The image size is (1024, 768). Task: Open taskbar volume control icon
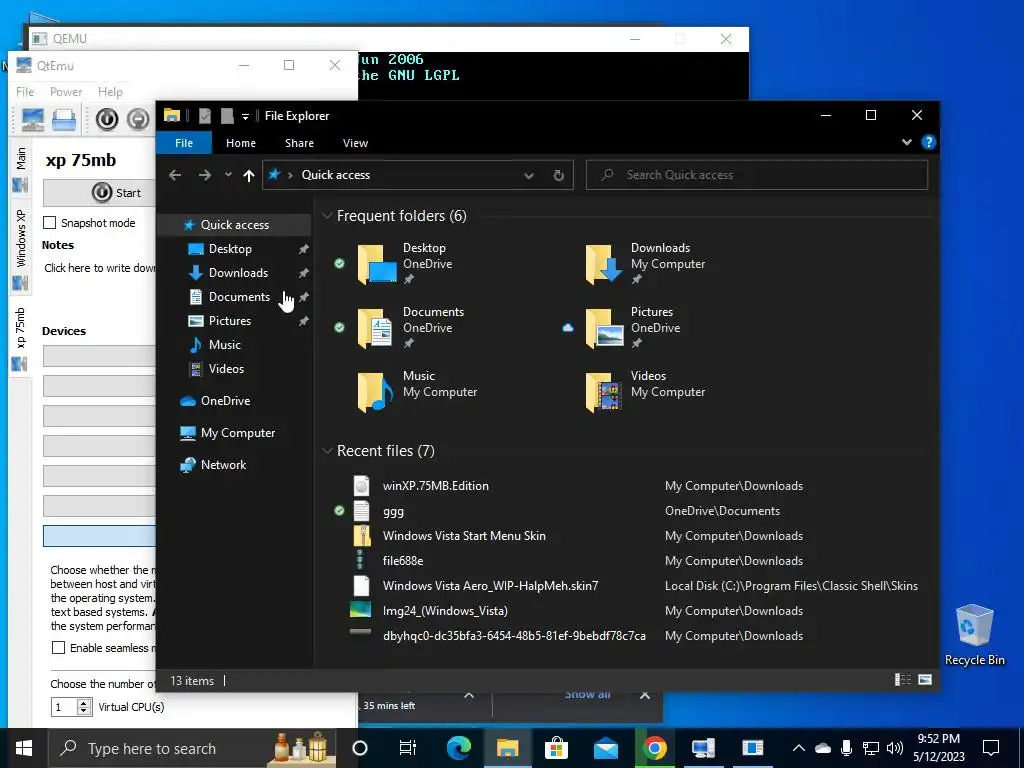[895, 748]
